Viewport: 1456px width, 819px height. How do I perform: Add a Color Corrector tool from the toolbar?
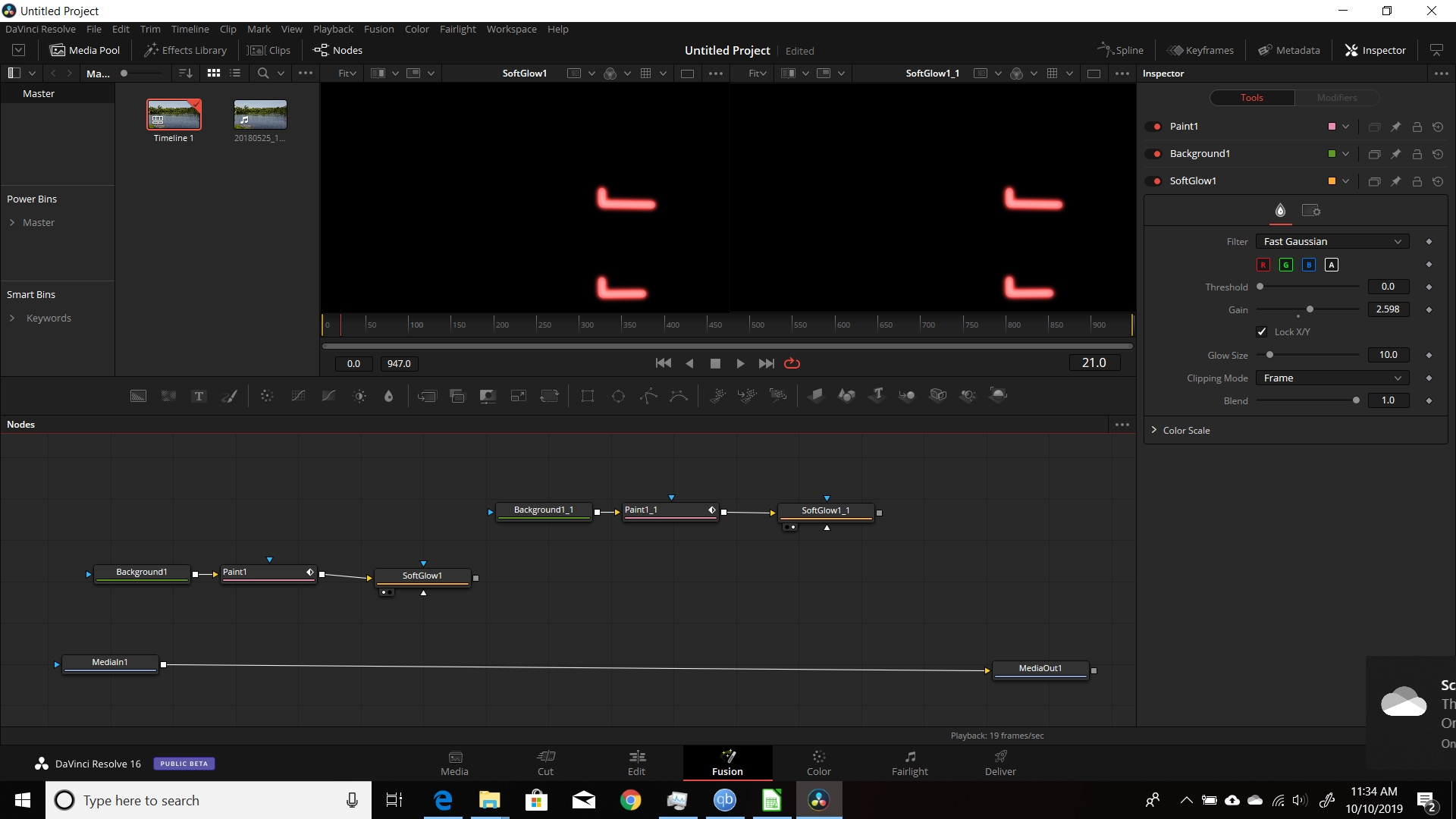tap(267, 396)
